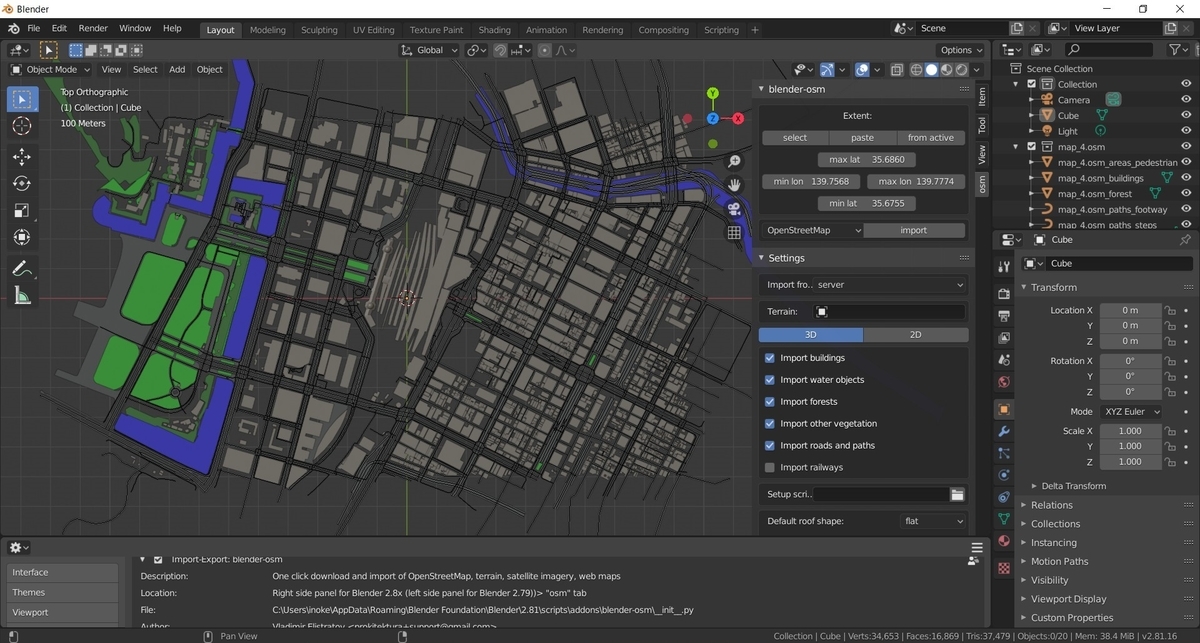
Task: Click the viewport zoom magnifier icon
Action: 734,161
